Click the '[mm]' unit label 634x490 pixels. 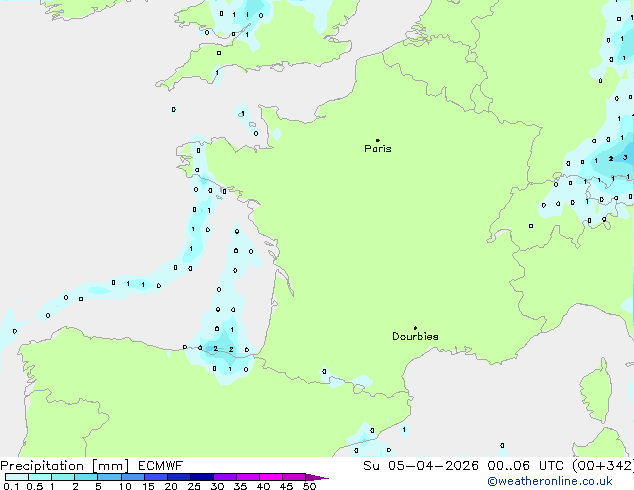click(x=110, y=466)
